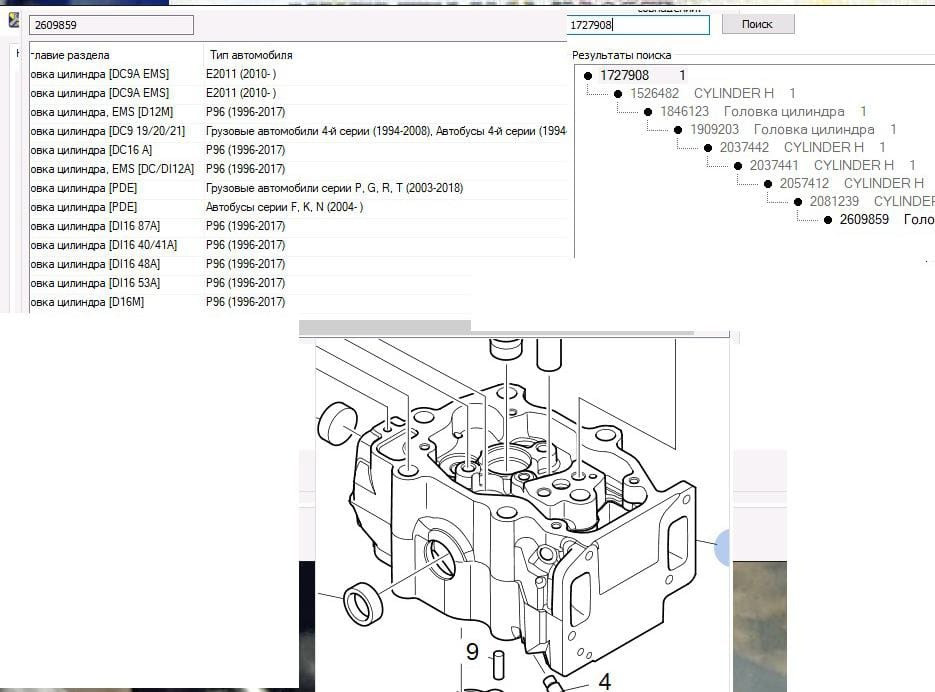Focus the search field containing 1727908
Viewport: 935px width, 692px height.
(x=638, y=25)
